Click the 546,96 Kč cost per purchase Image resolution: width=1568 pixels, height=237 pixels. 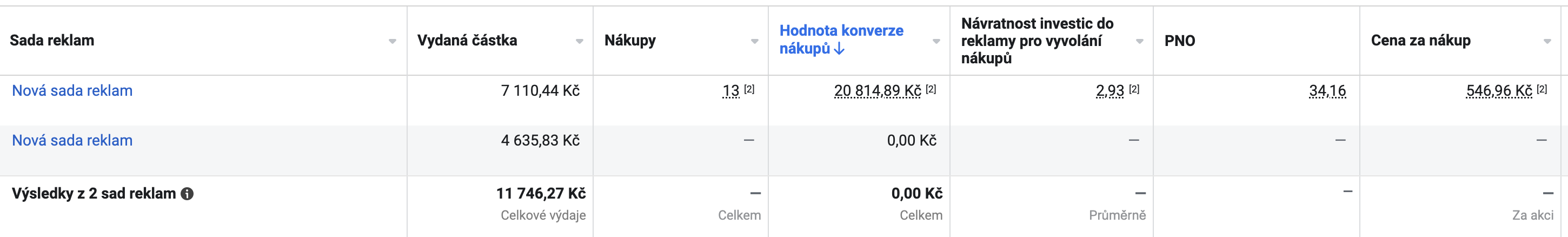1499,91
